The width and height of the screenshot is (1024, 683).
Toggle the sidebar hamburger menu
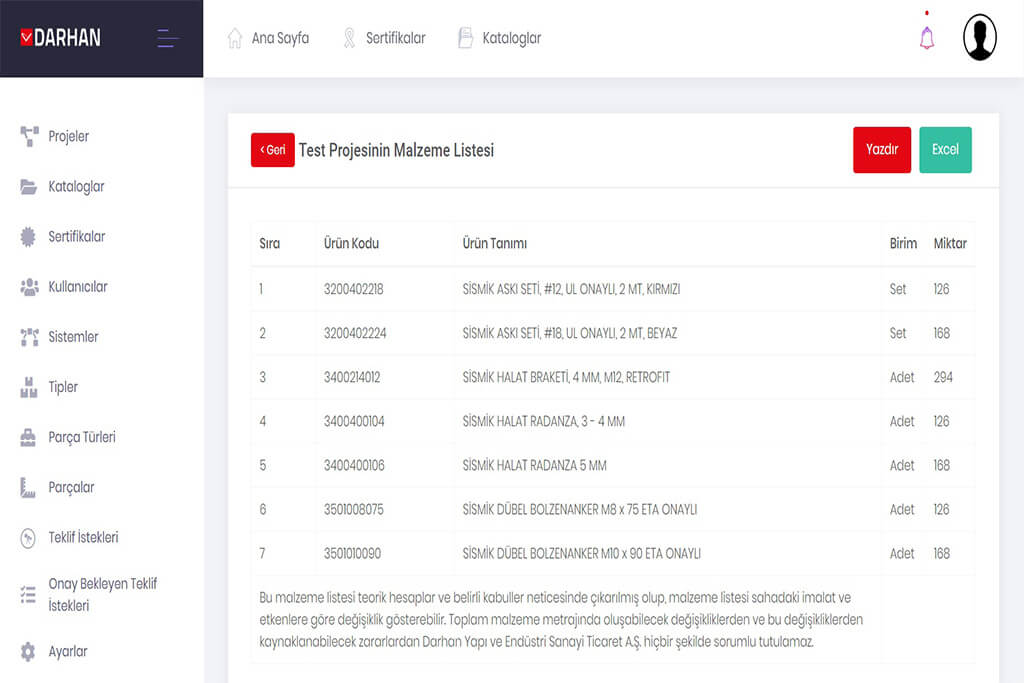pyautogui.click(x=168, y=39)
